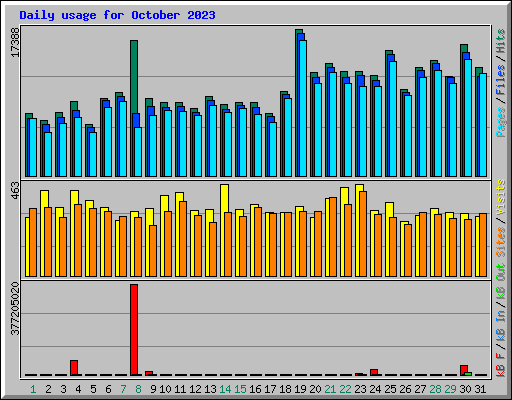Screen dimensions: 512x400
Task: Click the chart title 'Daily usage for October 2023'
Action: [117, 15]
